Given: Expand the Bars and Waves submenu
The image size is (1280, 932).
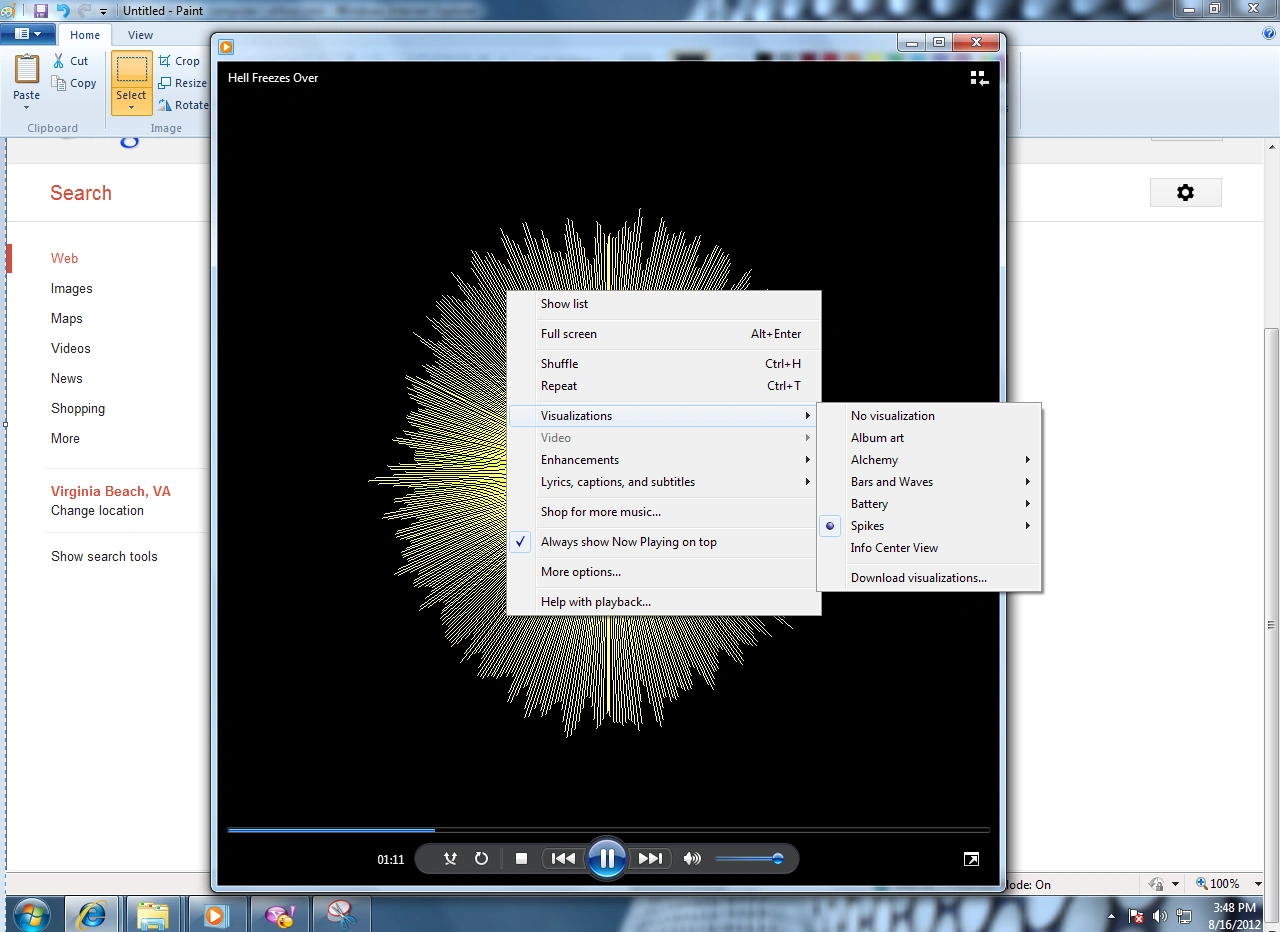Looking at the screenshot, I should [x=892, y=481].
